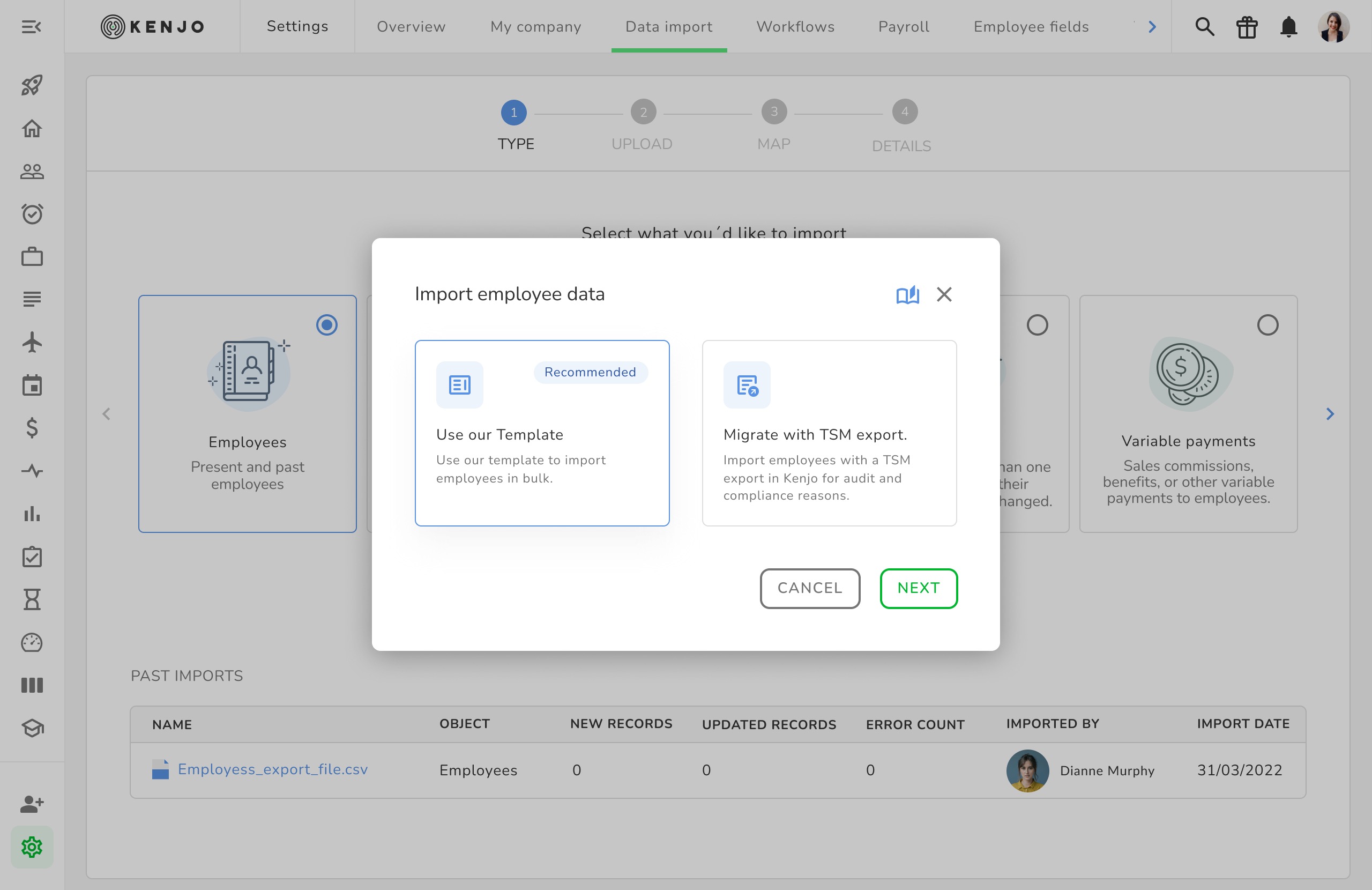The width and height of the screenshot is (1372, 890).
Task: Click the green settings gear in sidebar
Action: (32, 846)
